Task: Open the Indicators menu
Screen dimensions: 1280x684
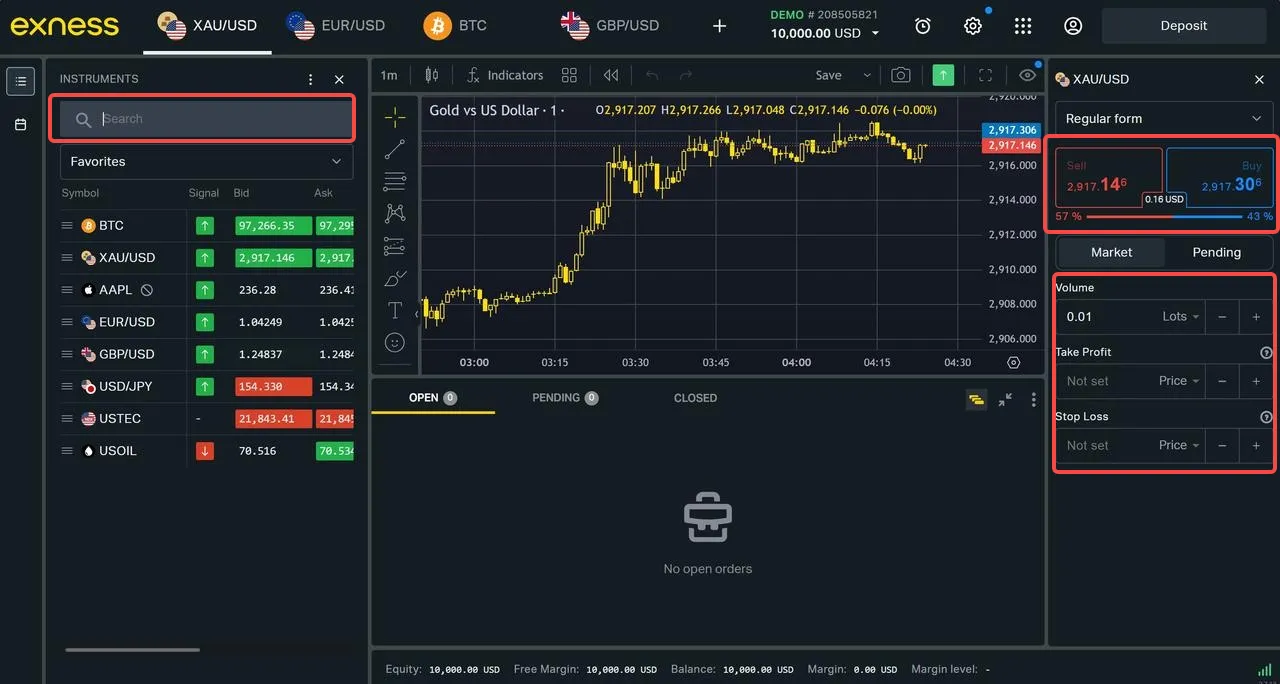Action: (x=505, y=75)
